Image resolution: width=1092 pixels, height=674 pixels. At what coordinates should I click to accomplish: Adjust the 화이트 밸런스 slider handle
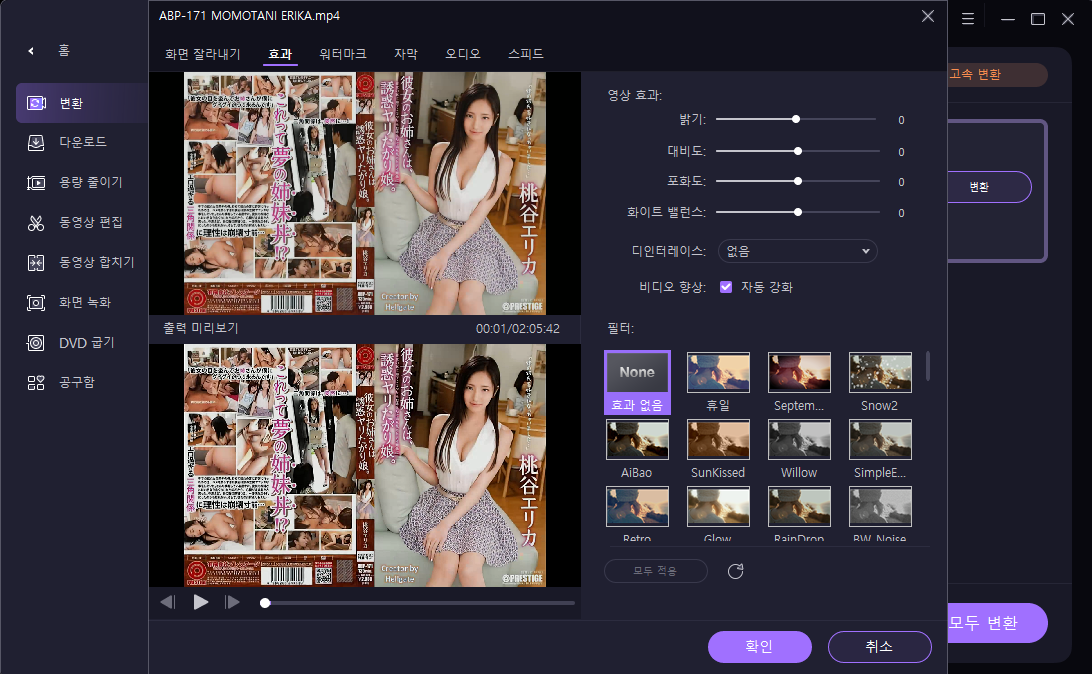tap(798, 212)
